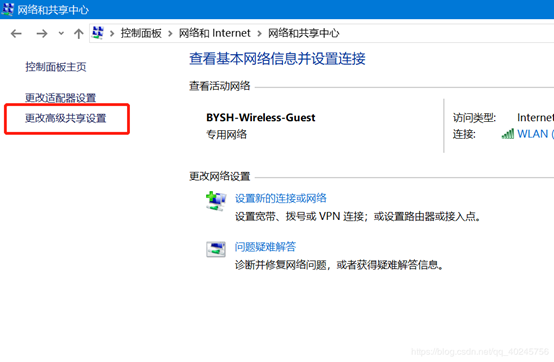Select 控制面板 breadcrumb item
This screenshot has height=362, width=554.
point(141,33)
